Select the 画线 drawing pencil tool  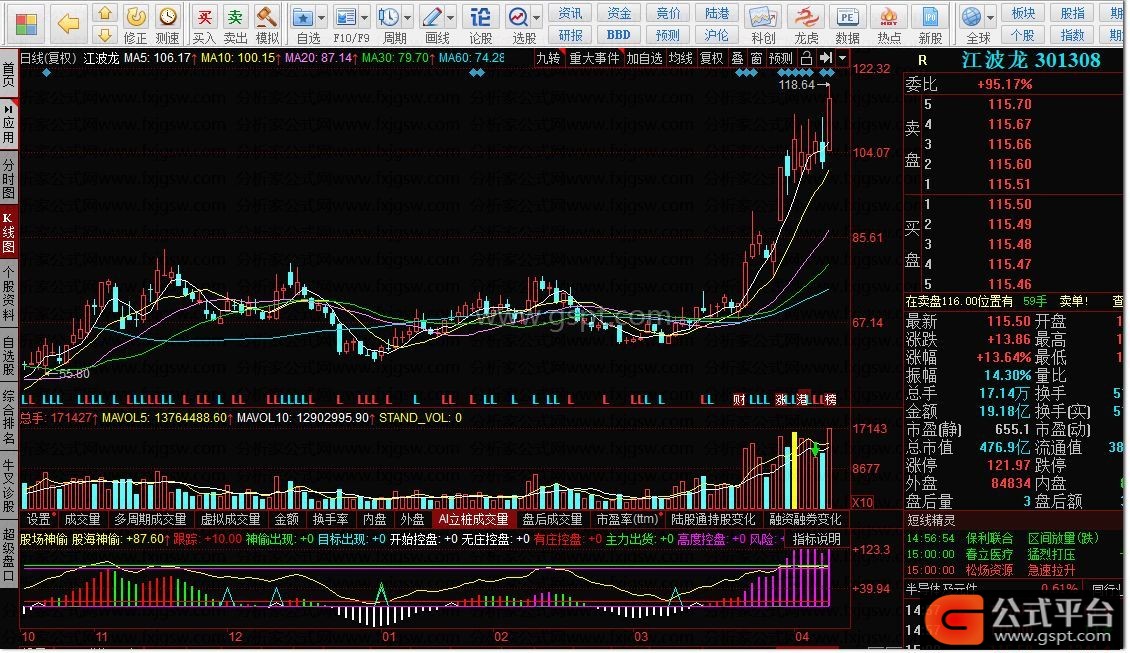point(432,17)
